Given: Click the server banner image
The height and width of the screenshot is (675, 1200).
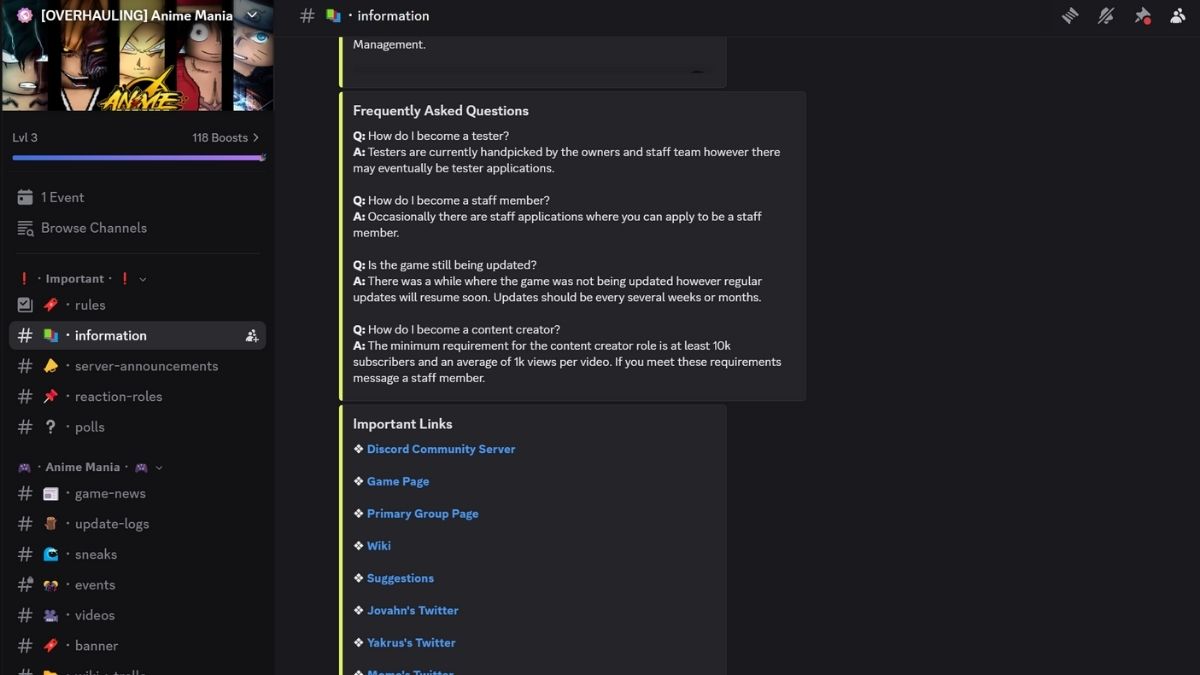Looking at the screenshot, I should tap(137, 70).
